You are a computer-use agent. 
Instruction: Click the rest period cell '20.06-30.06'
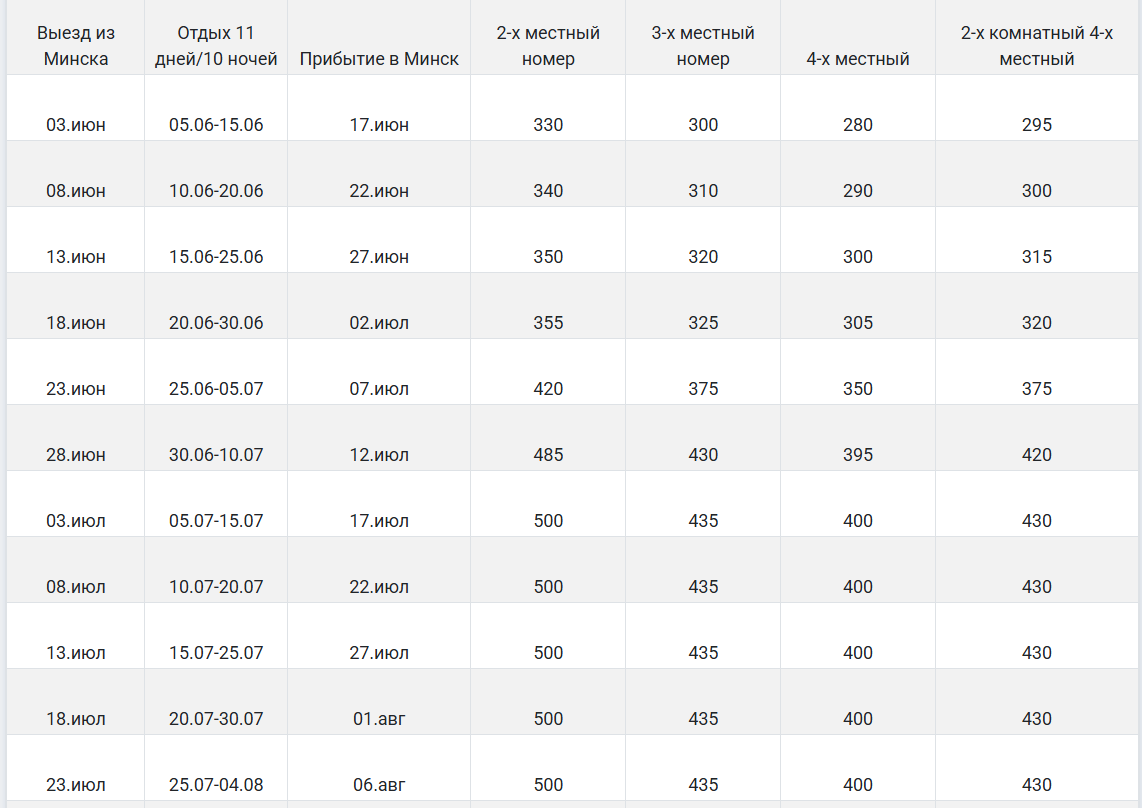tap(216, 323)
